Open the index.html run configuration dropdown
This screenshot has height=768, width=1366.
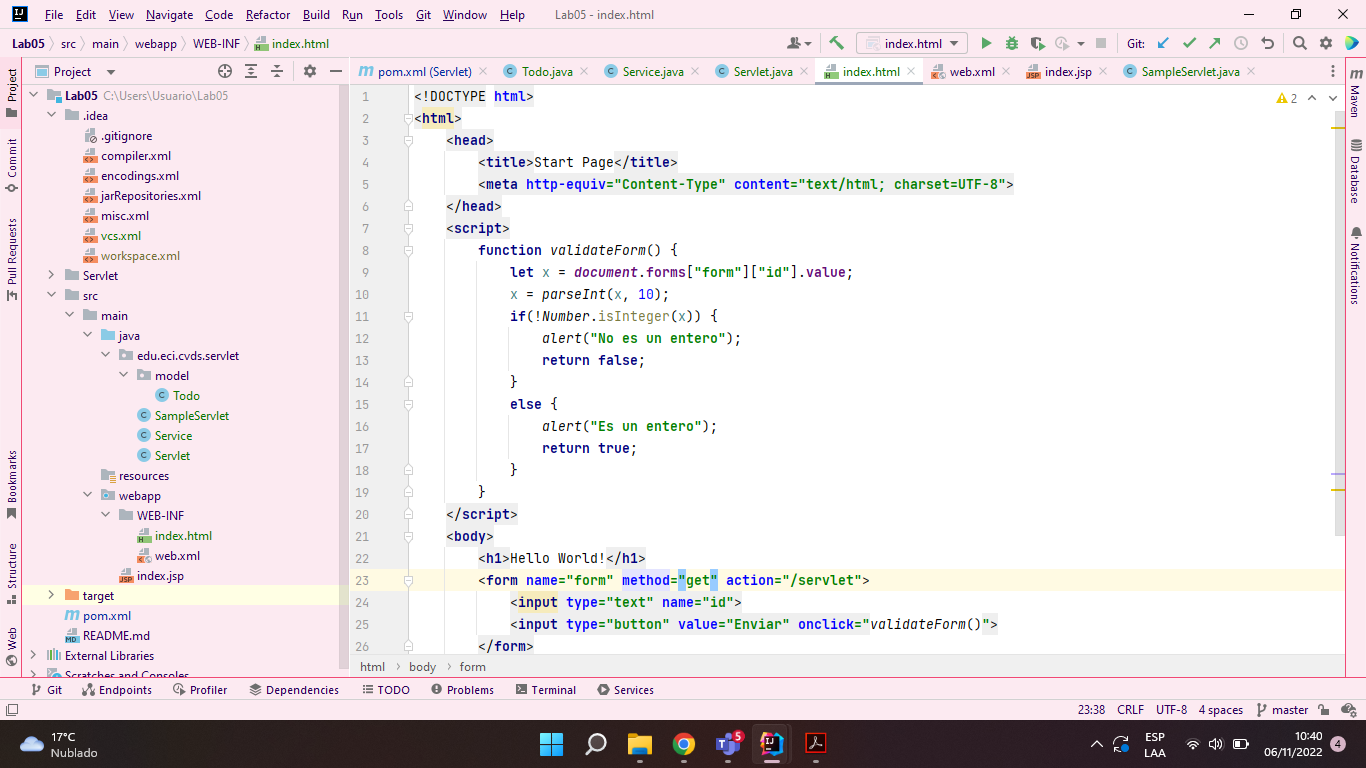912,43
